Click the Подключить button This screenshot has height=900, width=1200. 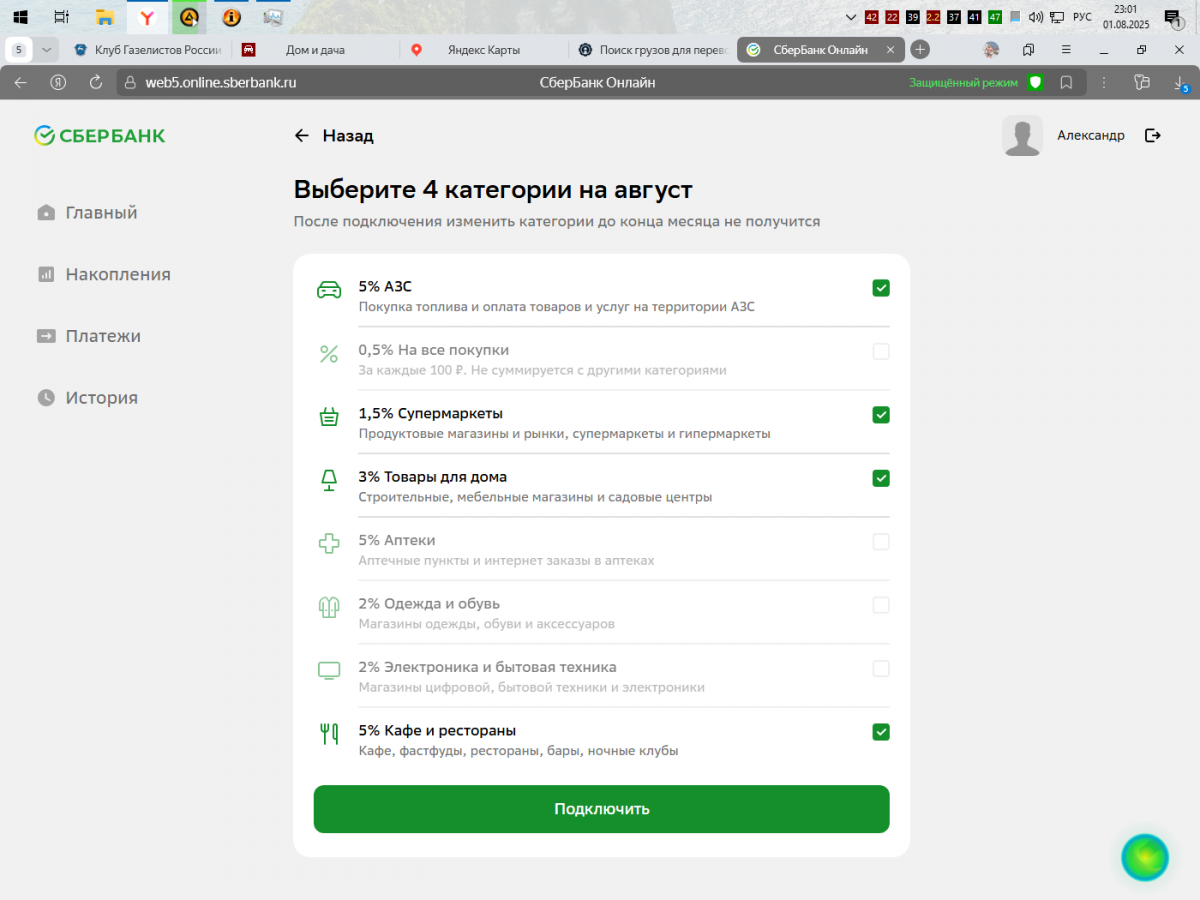601,809
